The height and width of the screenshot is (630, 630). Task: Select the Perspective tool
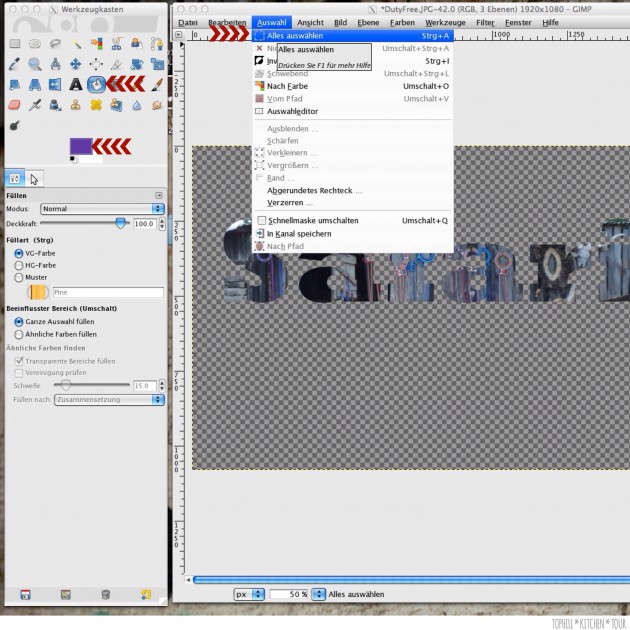tap(35, 84)
